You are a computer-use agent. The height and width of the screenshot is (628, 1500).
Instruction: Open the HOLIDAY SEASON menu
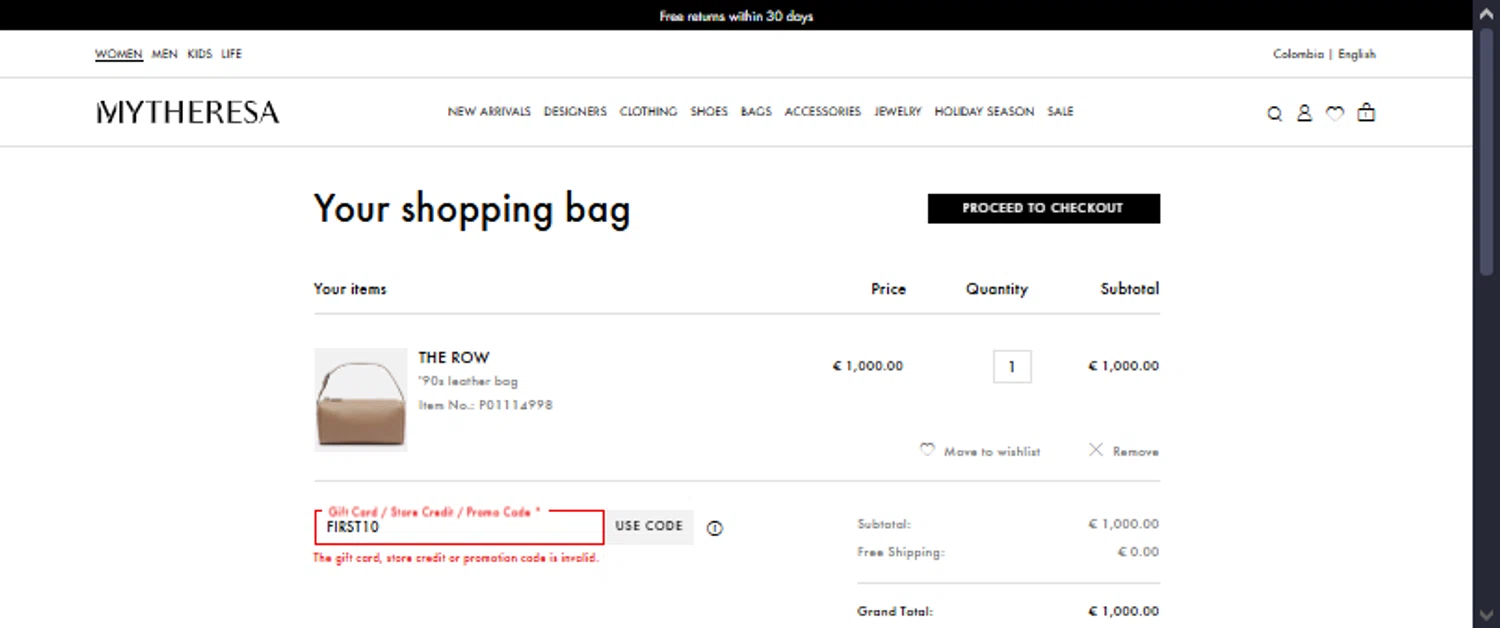point(984,112)
